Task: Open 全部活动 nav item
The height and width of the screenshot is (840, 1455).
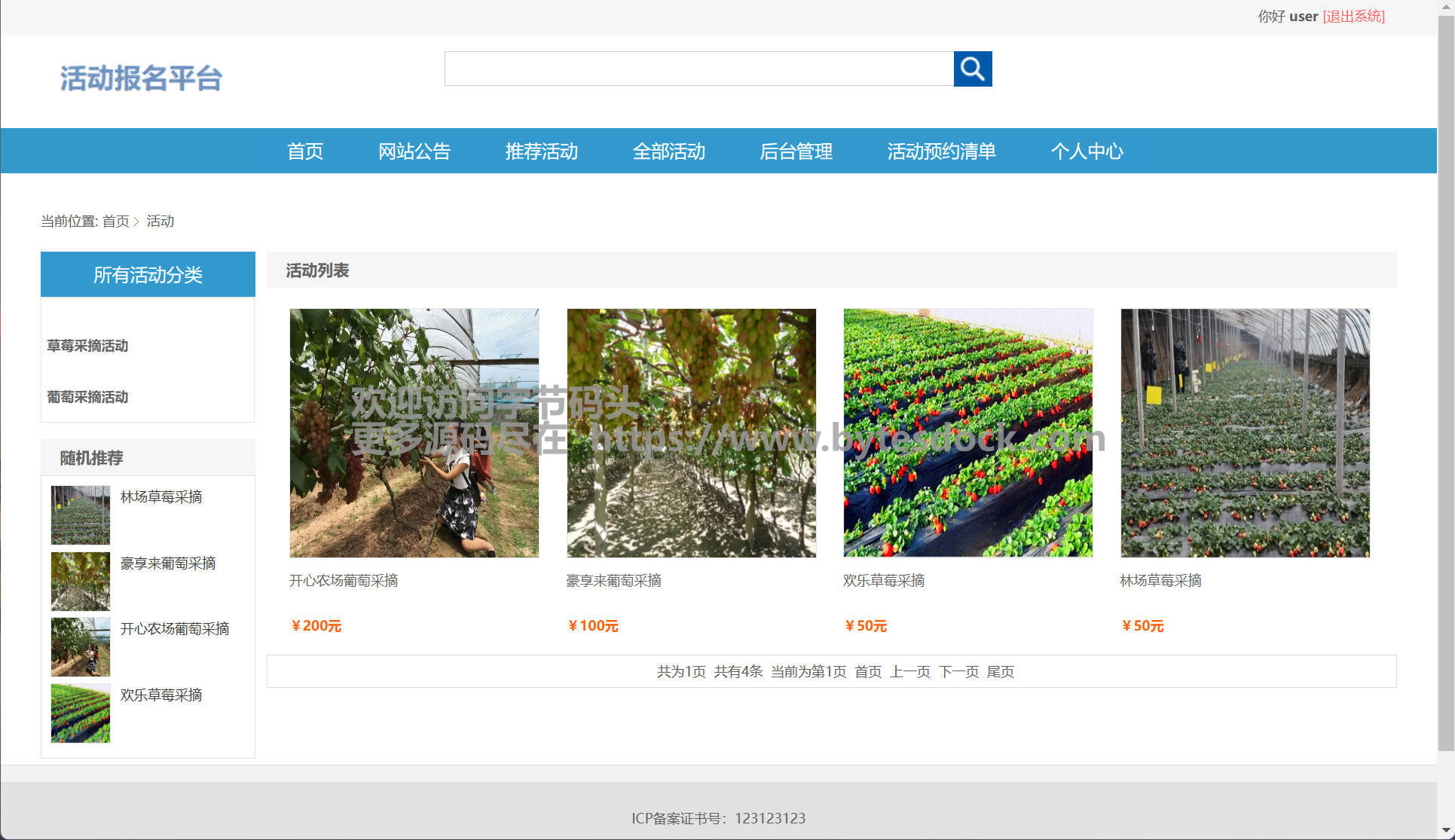Action: [x=668, y=151]
